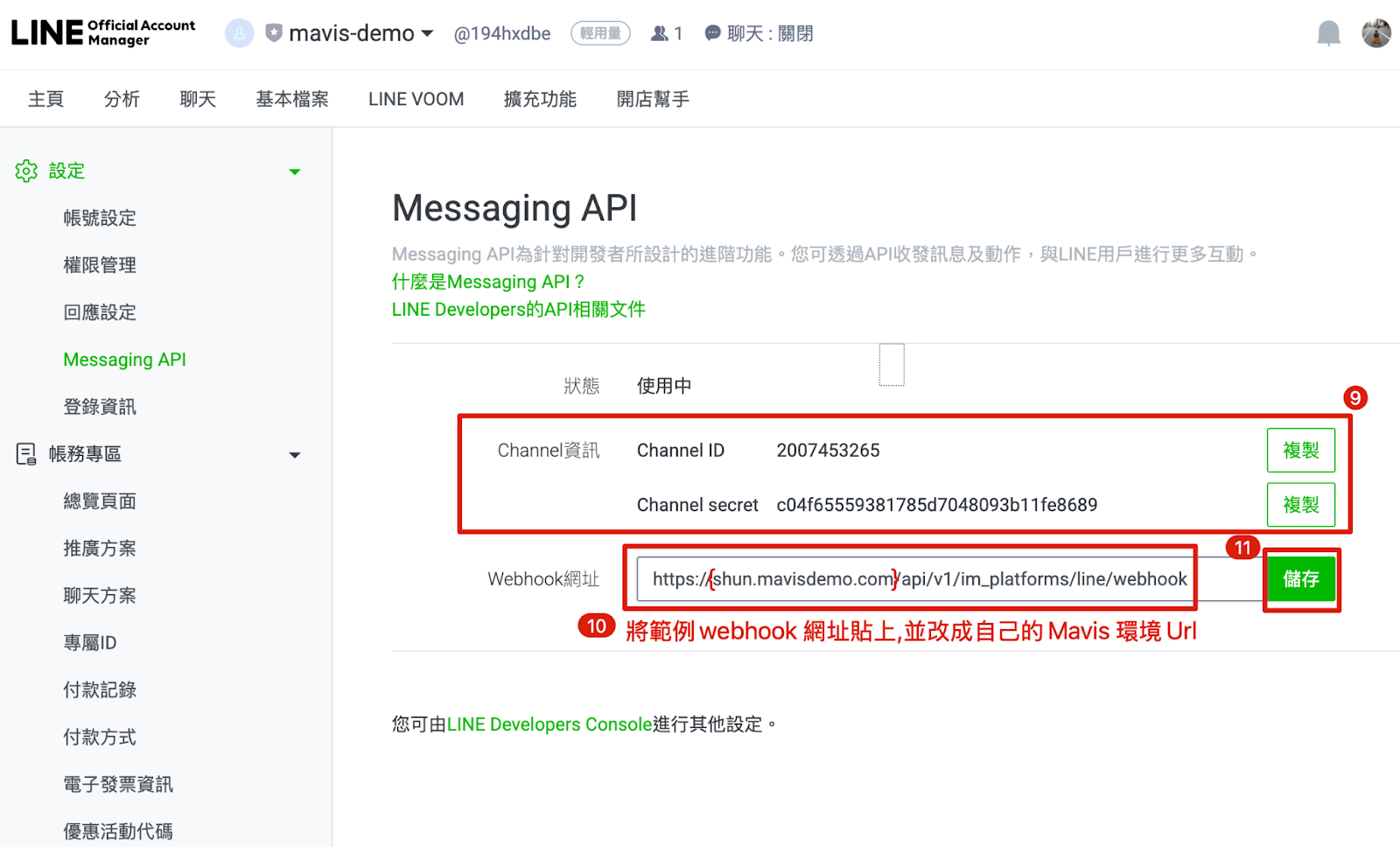The width and height of the screenshot is (1400, 847).
Task: Select Messaging API in the sidebar
Action: 124,360
